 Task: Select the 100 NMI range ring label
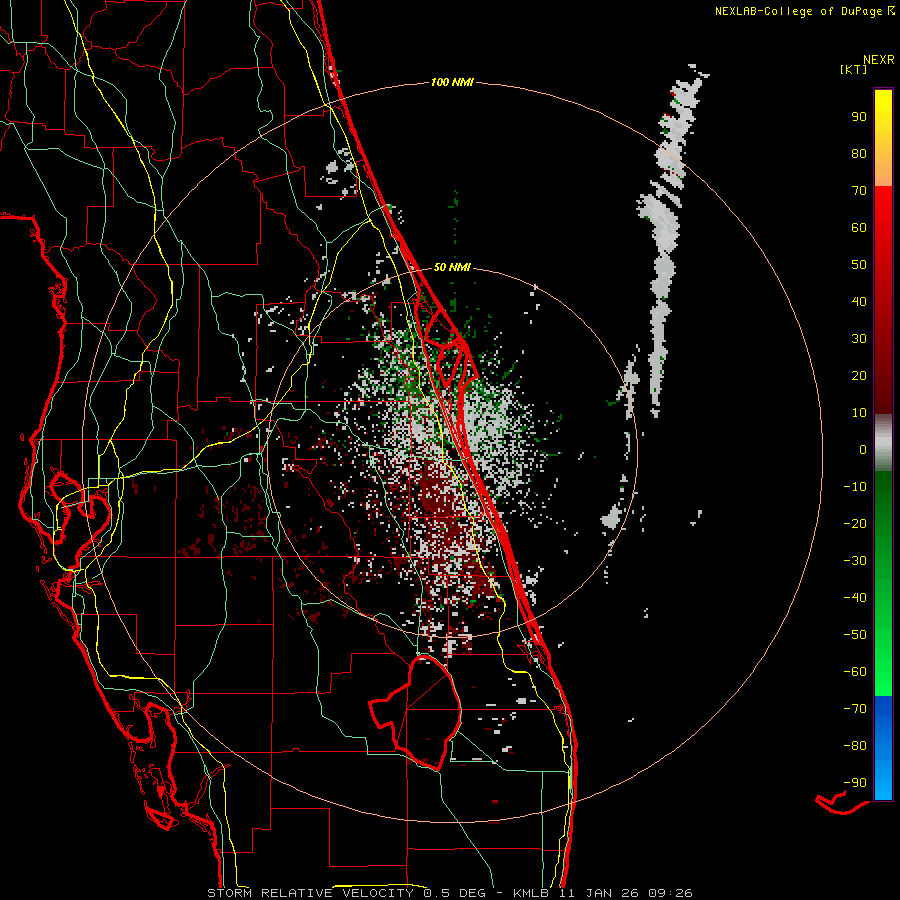point(452,83)
